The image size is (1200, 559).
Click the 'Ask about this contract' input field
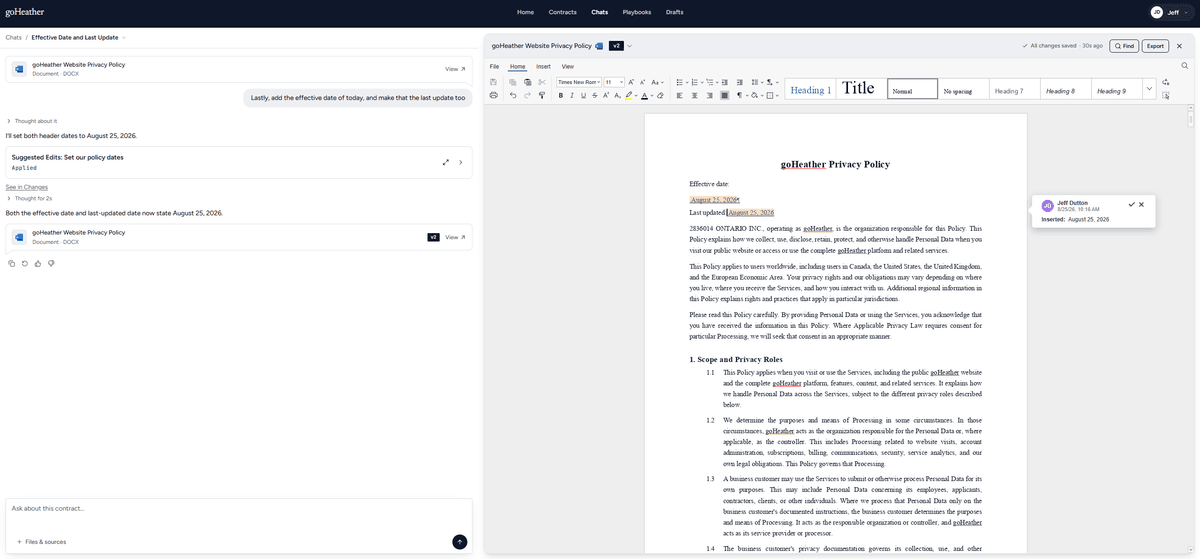coord(238,508)
